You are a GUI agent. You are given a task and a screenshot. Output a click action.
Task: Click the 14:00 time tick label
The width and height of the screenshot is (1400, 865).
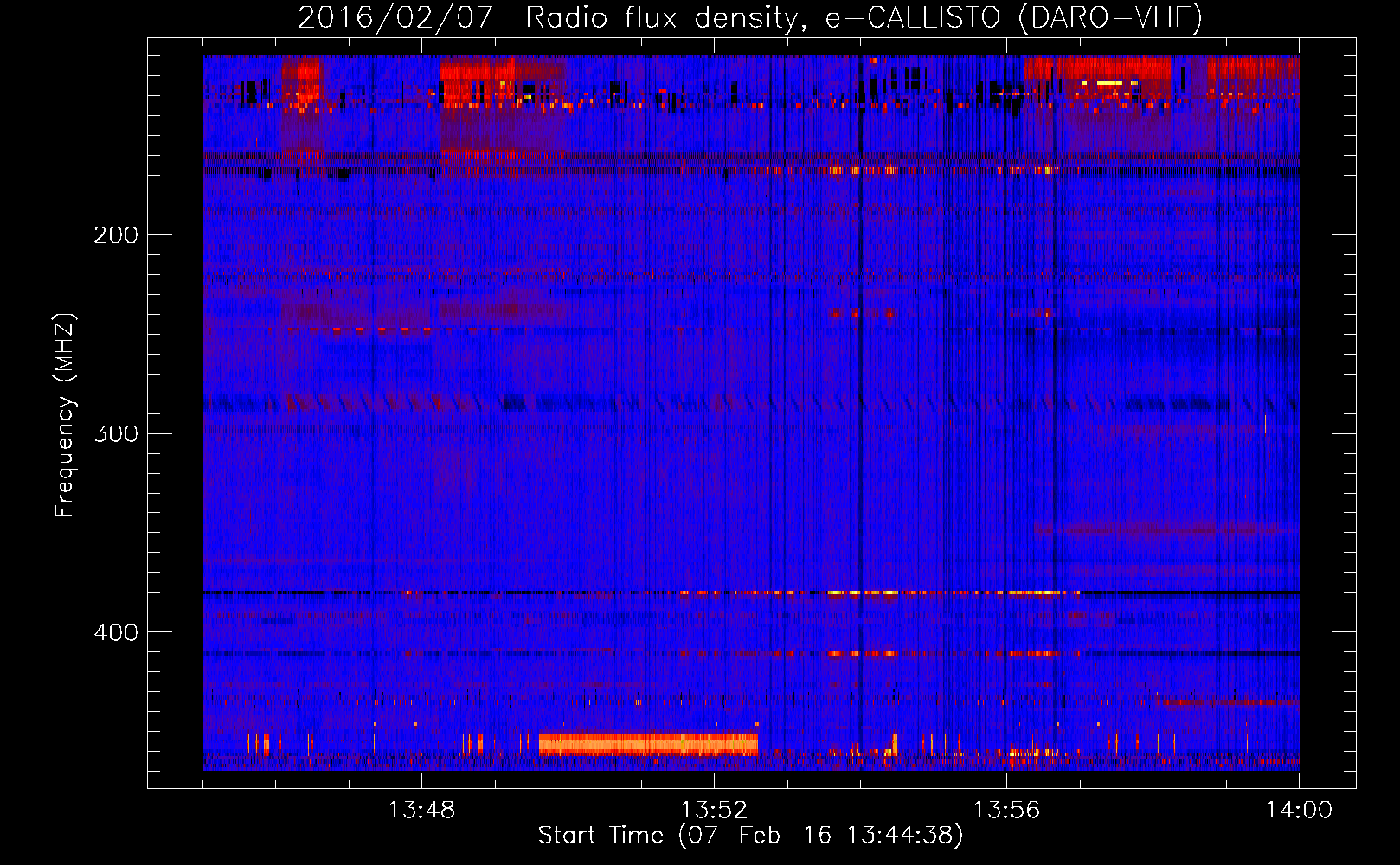pos(1299,811)
